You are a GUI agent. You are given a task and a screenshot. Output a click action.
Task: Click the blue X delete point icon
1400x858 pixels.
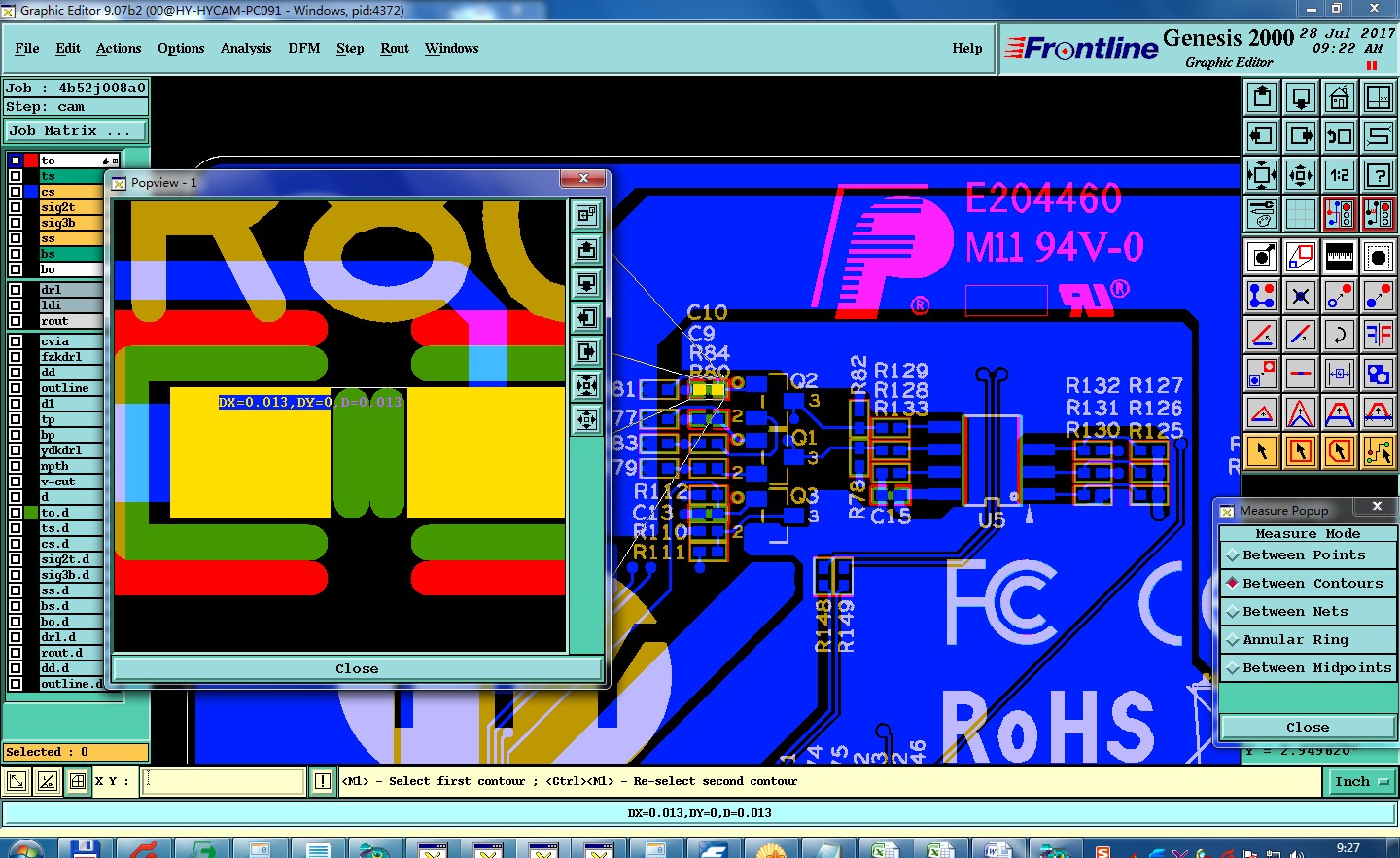(1301, 296)
